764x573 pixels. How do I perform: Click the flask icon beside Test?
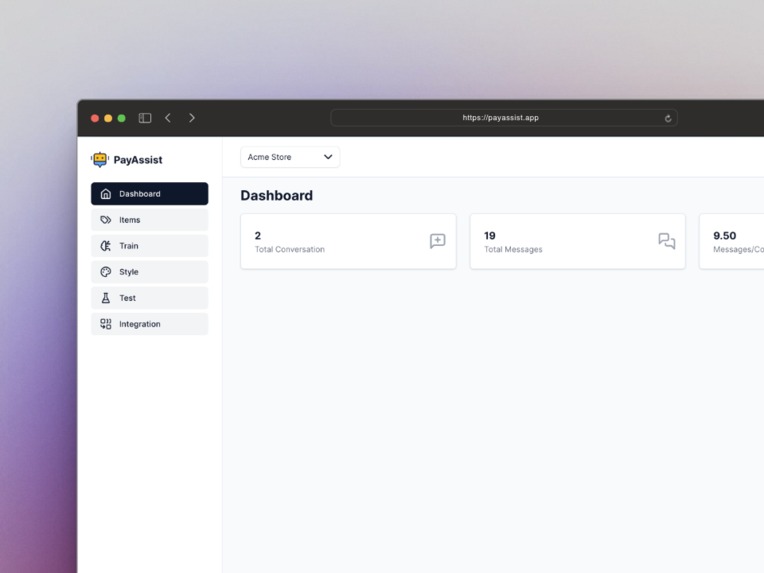click(x=106, y=298)
